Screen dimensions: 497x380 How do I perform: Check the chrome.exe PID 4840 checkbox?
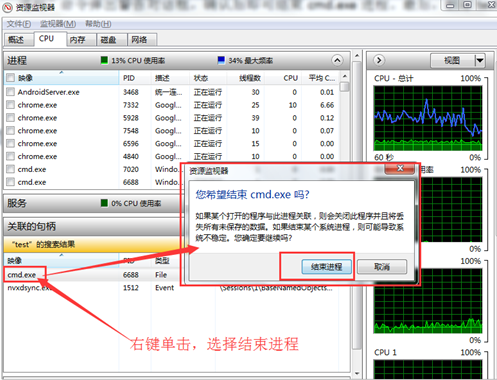[x=10, y=156]
